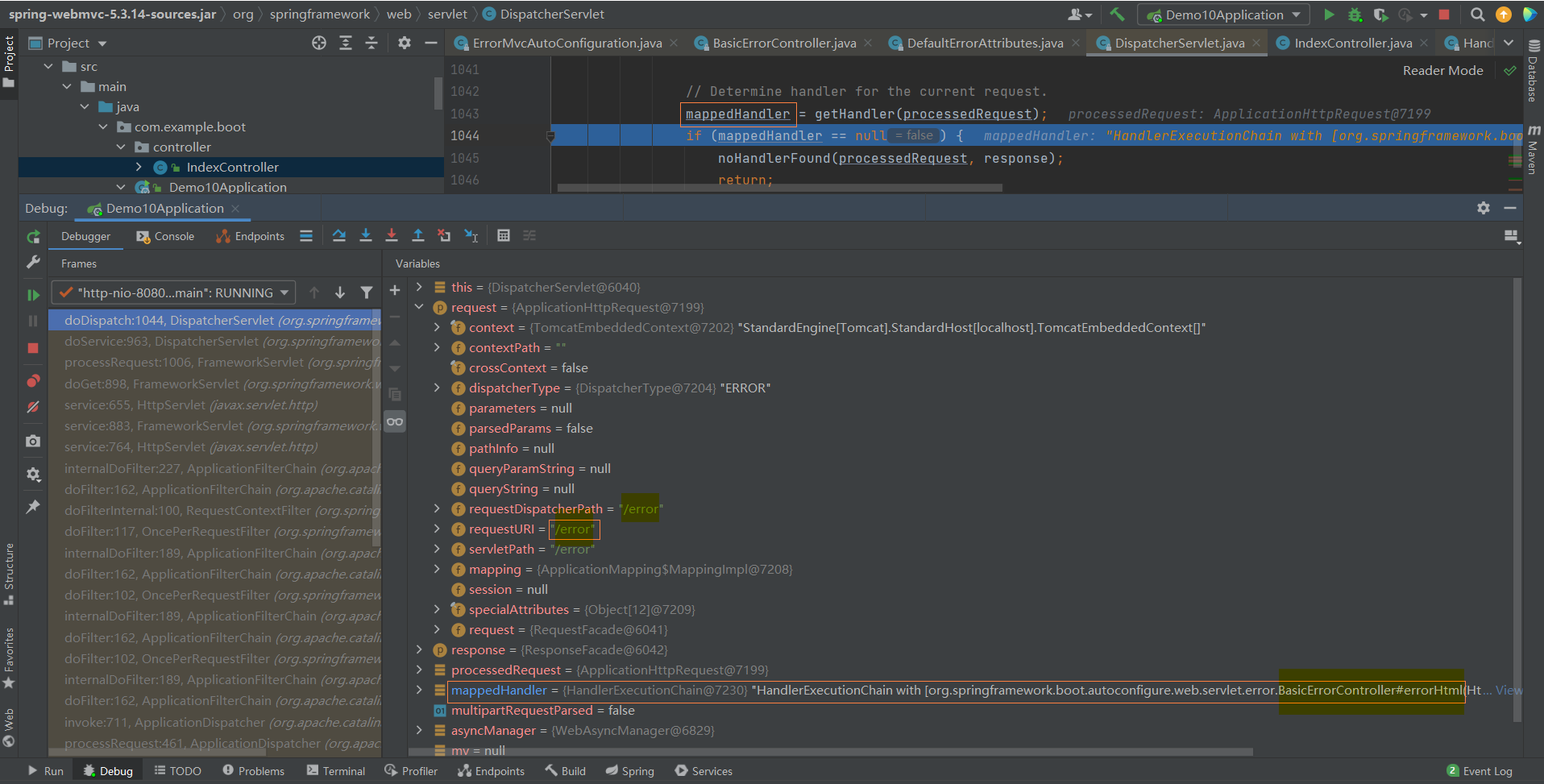Click the Step Out icon
Screen dimensions: 1544x784
[417, 235]
